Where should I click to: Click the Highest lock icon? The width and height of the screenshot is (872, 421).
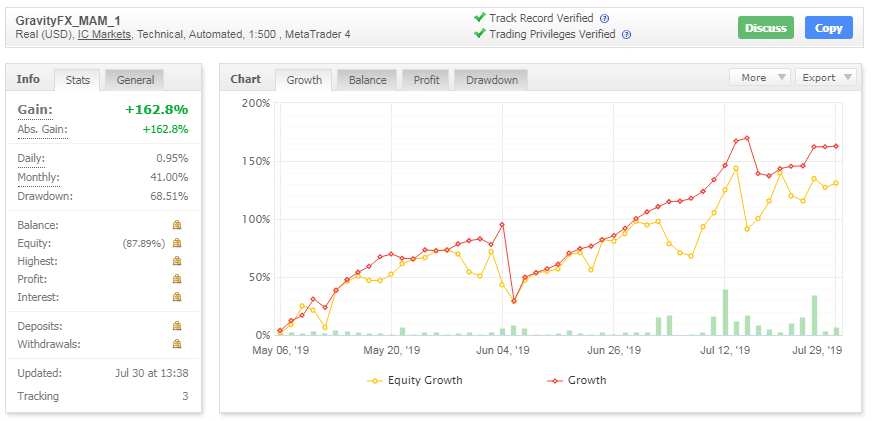point(176,261)
